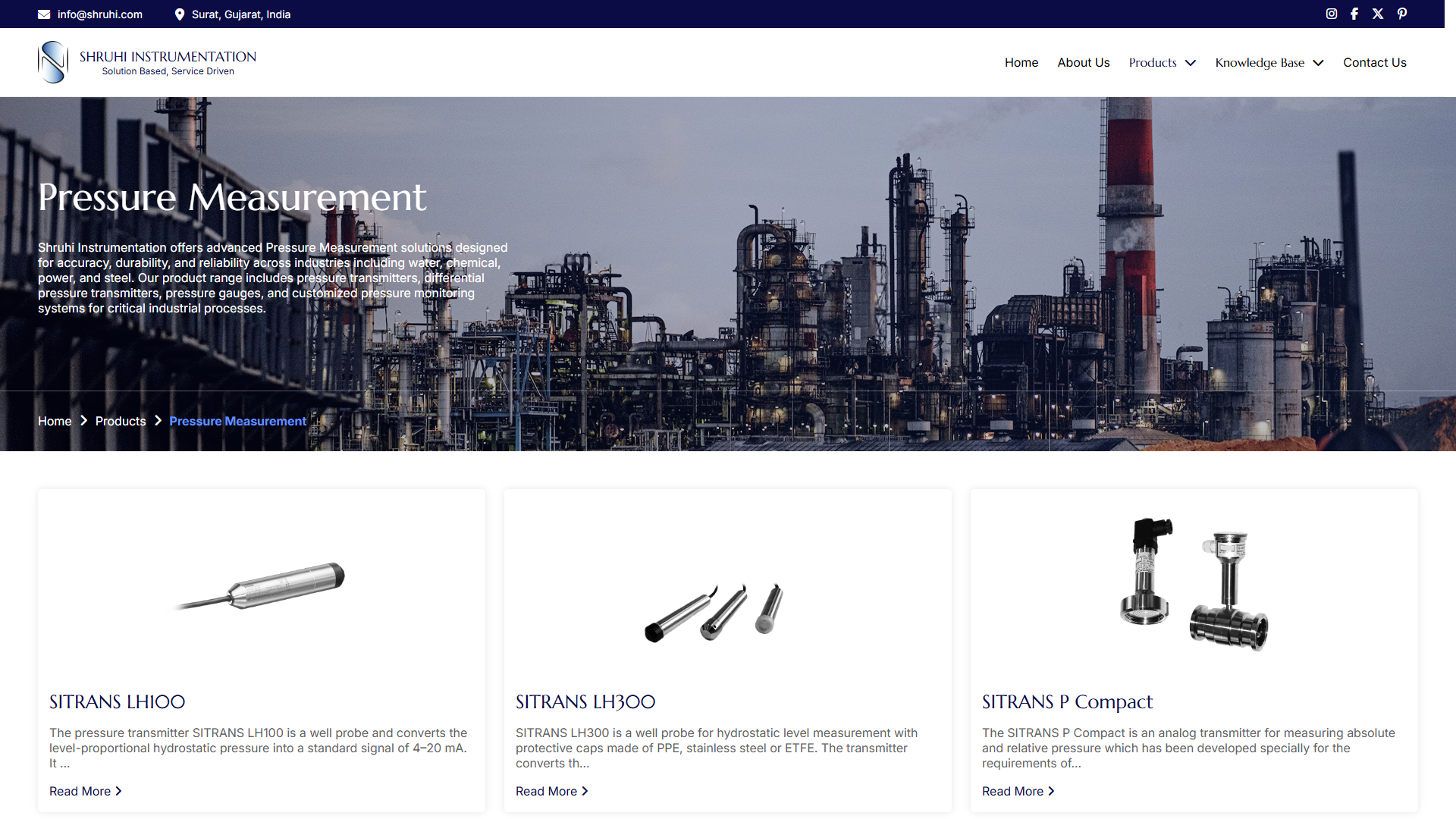The image size is (1456, 819).
Task: Click the SITRANS P Compact product image
Action: click(x=1194, y=585)
